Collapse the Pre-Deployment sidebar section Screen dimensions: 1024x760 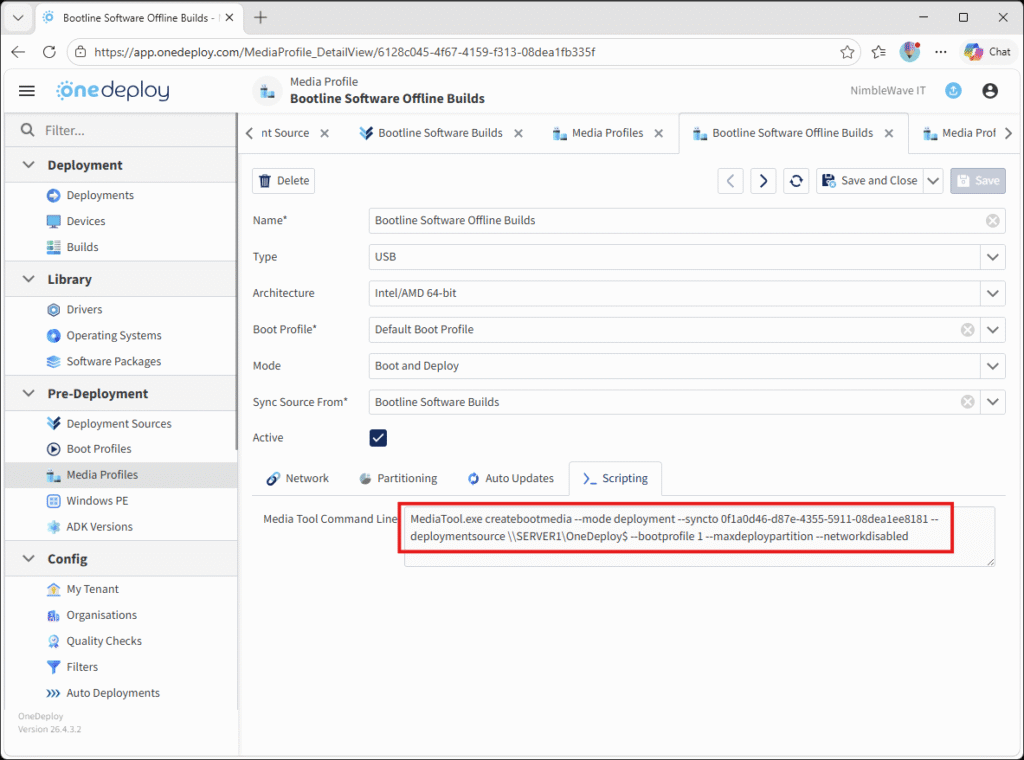[28, 394]
